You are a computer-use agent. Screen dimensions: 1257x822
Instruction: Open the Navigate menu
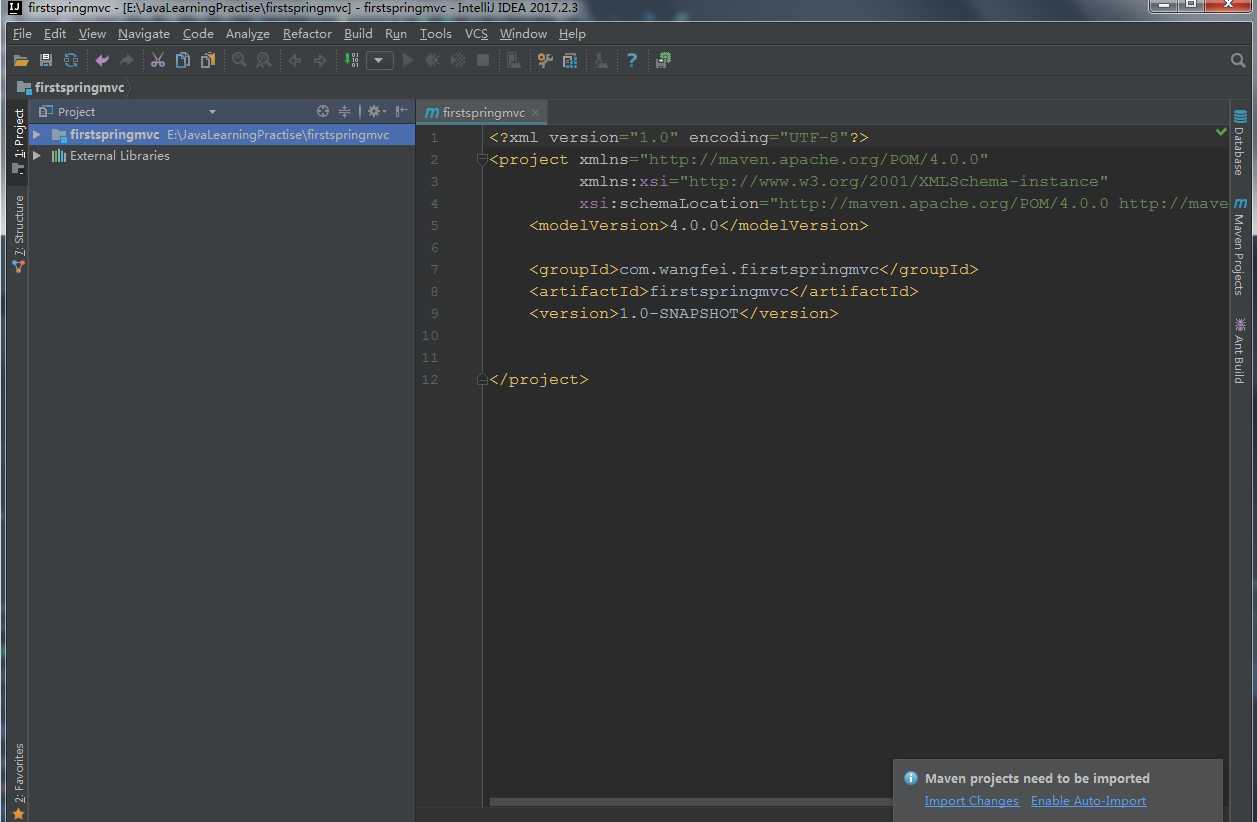click(x=144, y=33)
